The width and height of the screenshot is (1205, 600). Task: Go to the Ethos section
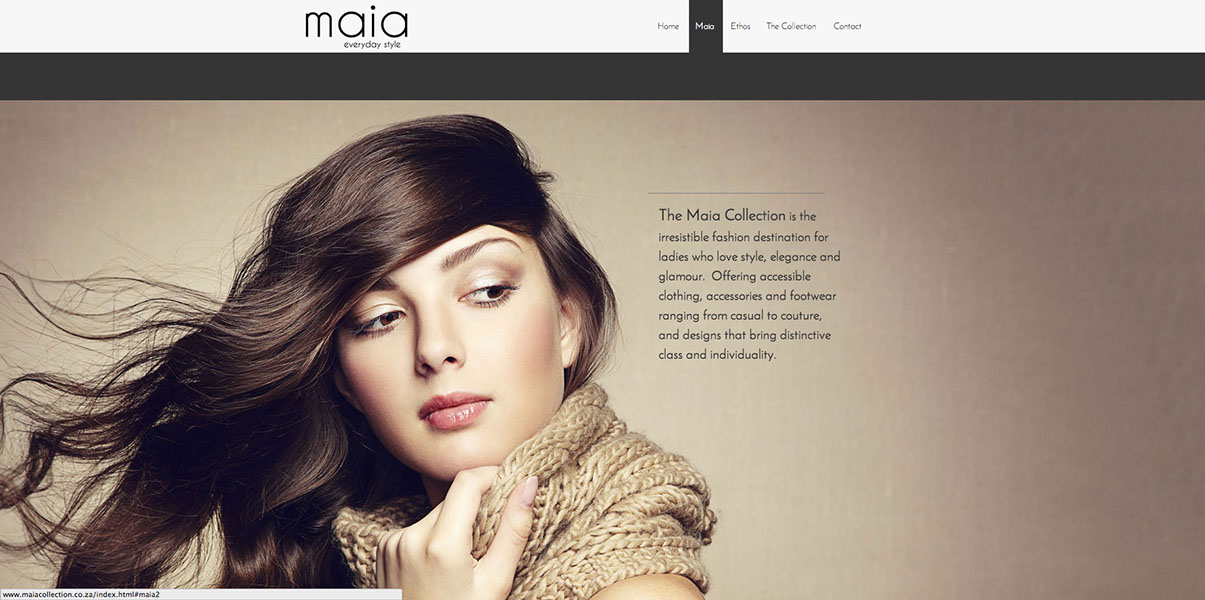740,26
